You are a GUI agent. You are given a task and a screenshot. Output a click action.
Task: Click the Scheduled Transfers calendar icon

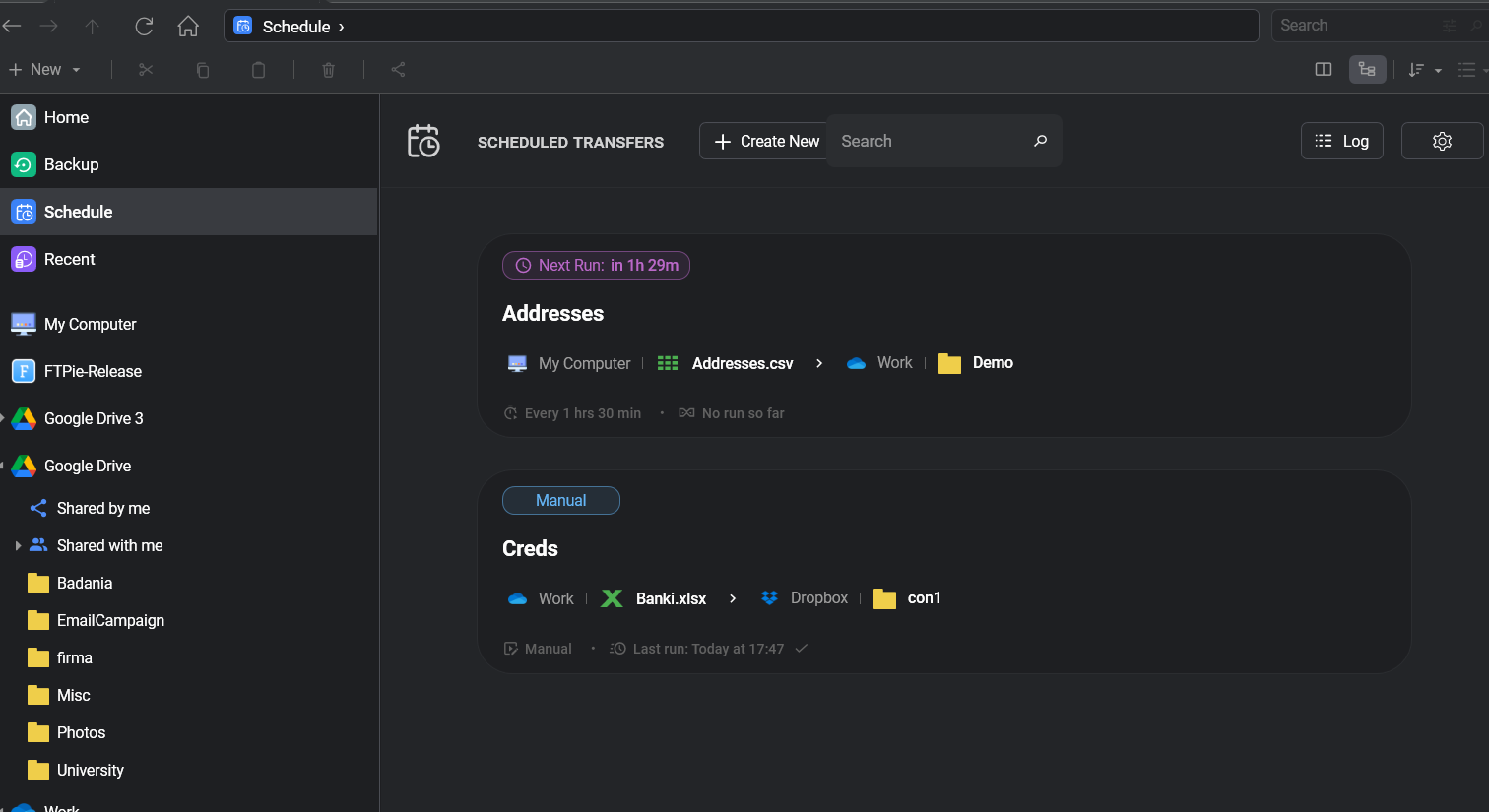(423, 141)
